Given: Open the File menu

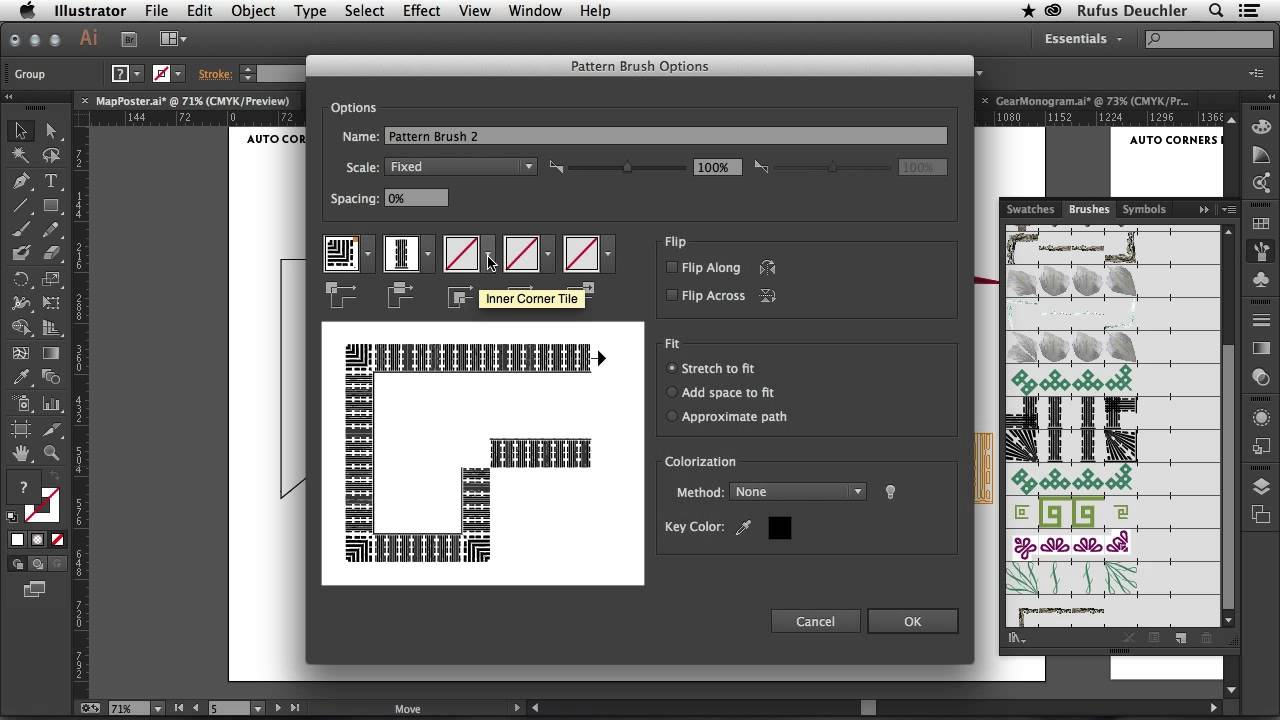Looking at the screenshot, I should pos(156,11).
